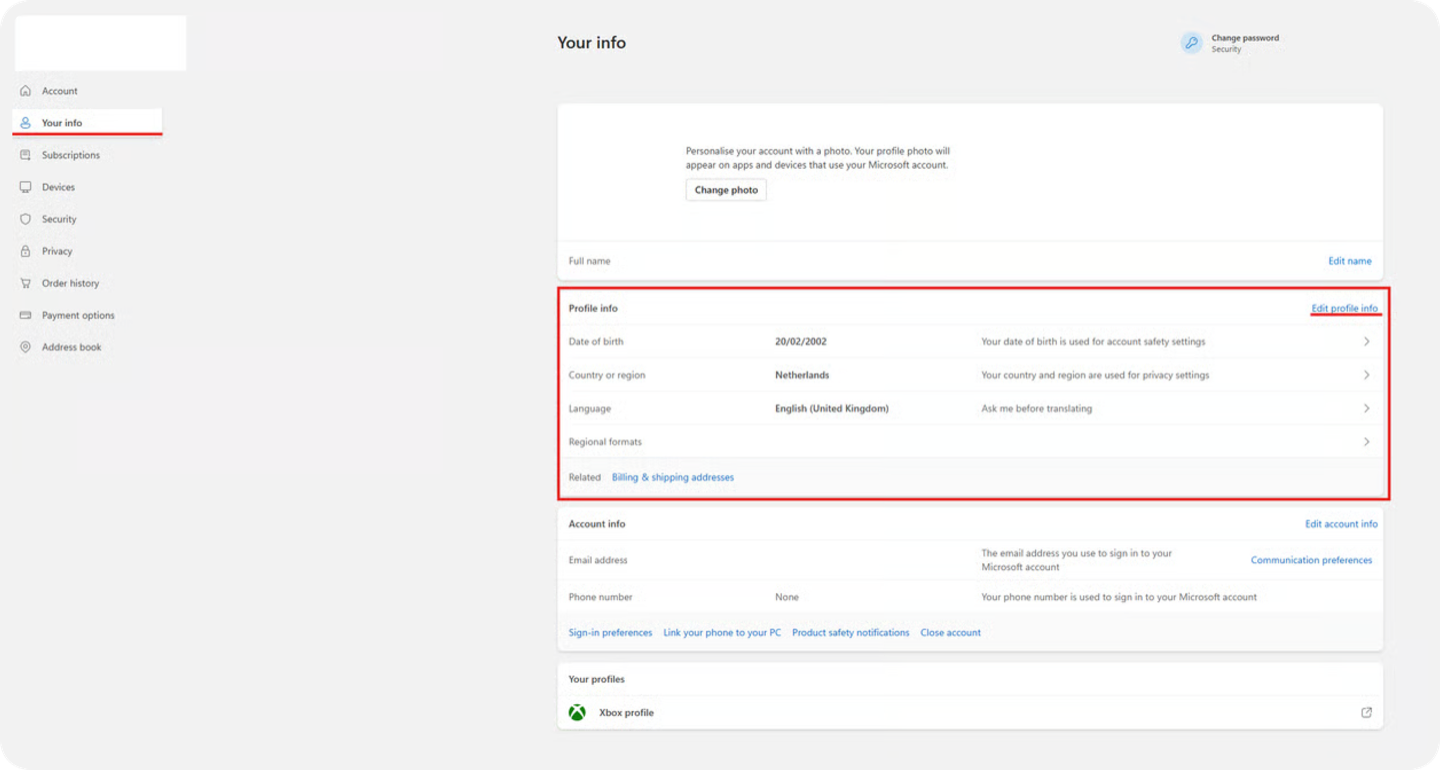Click the Close account link
1440x770 pixels.
pos(950,633)
